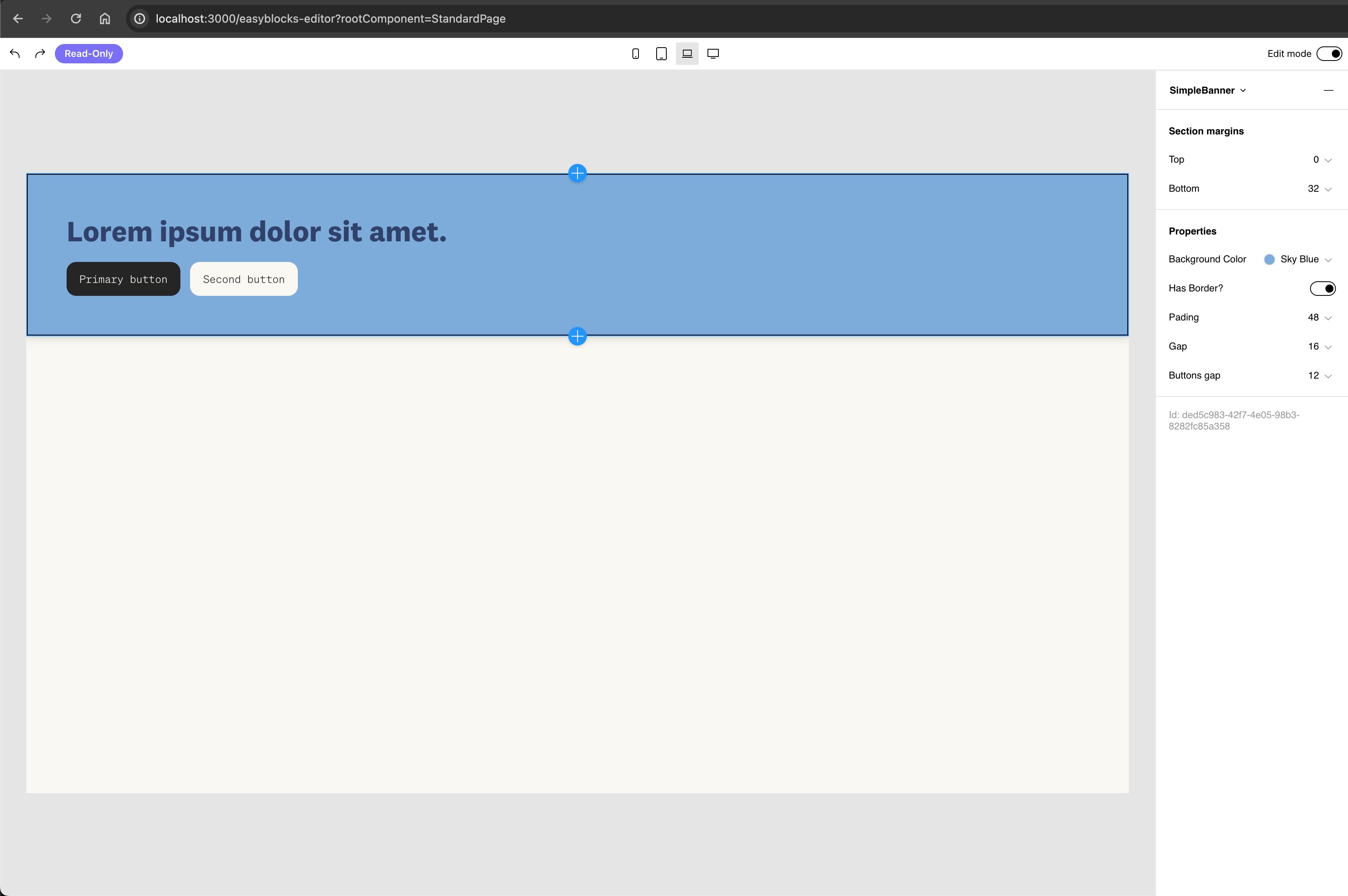Disable the Has Border? toggle
The height and width of the screenshot is (896, 1348).
(x=1322, y=289)
